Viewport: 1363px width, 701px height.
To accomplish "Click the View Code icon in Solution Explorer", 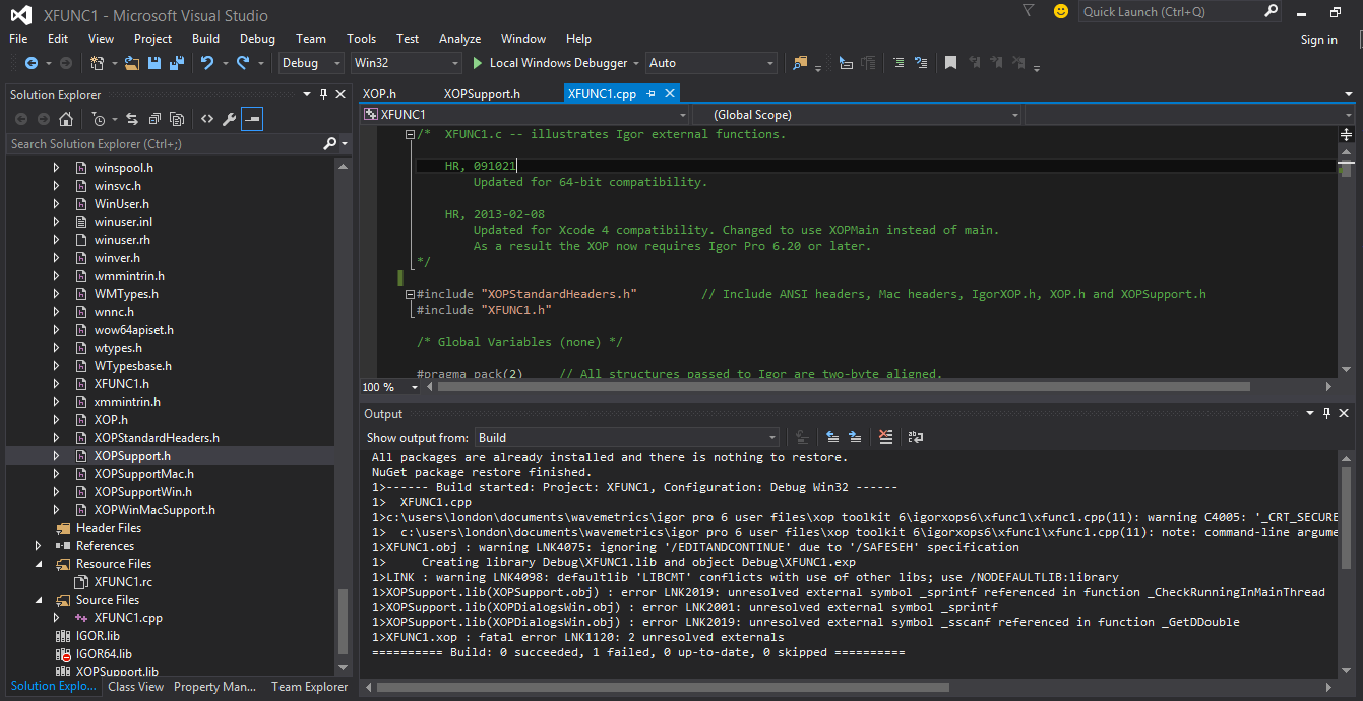I will click(x=207, y=119).
